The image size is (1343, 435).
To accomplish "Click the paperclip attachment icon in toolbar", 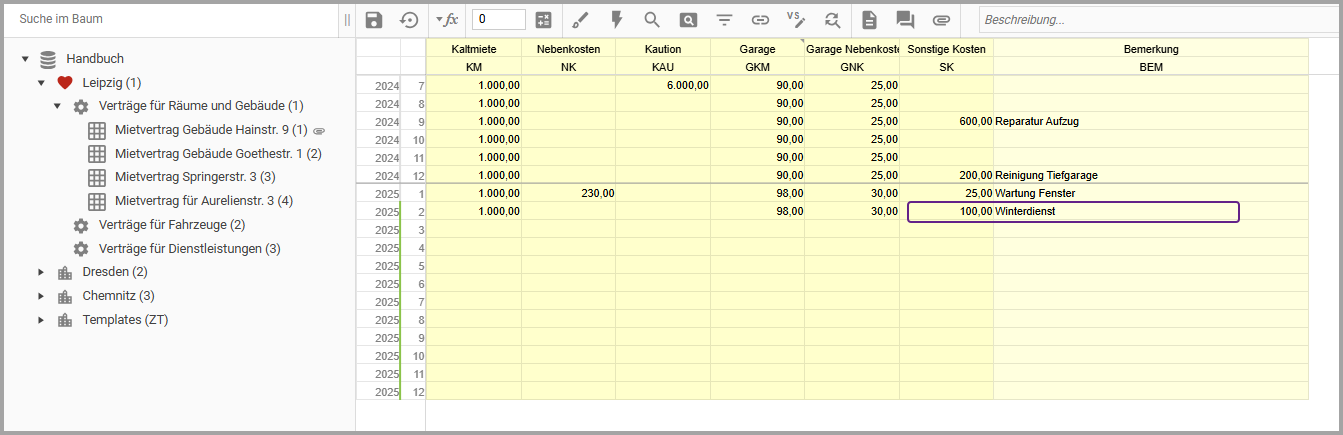I will click(x=940, y=19).
